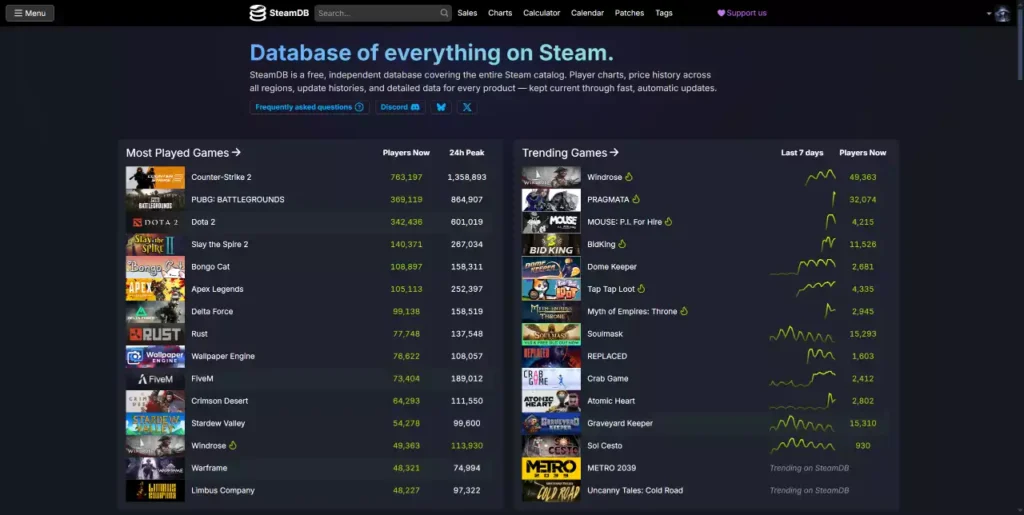Open the Tags page
The height and width of the screenshot is (515, 1024).
point(664,13)
